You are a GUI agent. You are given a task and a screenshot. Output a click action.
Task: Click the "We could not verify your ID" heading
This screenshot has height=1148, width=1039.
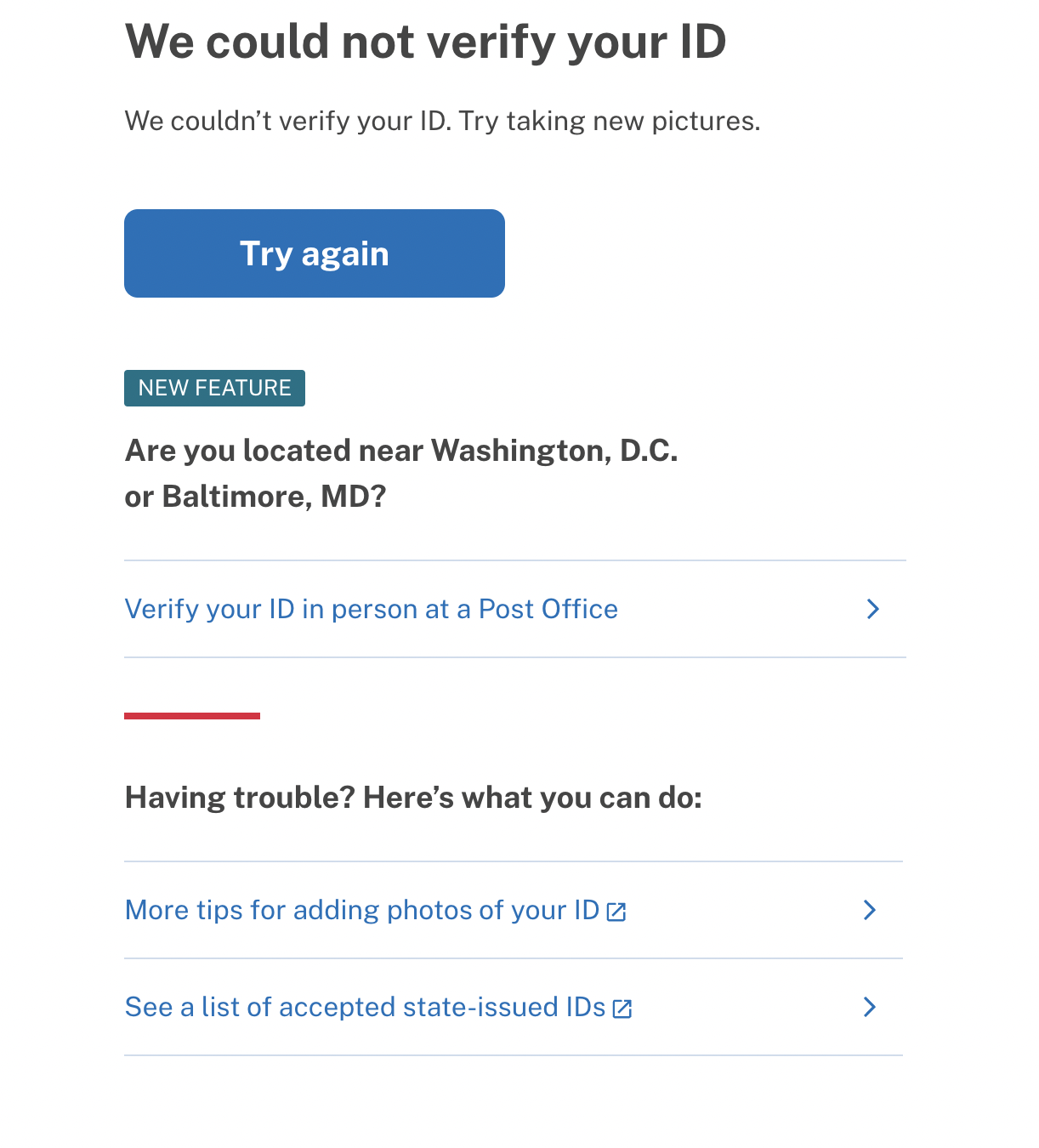pyautogui.click(x=425, y=41)
